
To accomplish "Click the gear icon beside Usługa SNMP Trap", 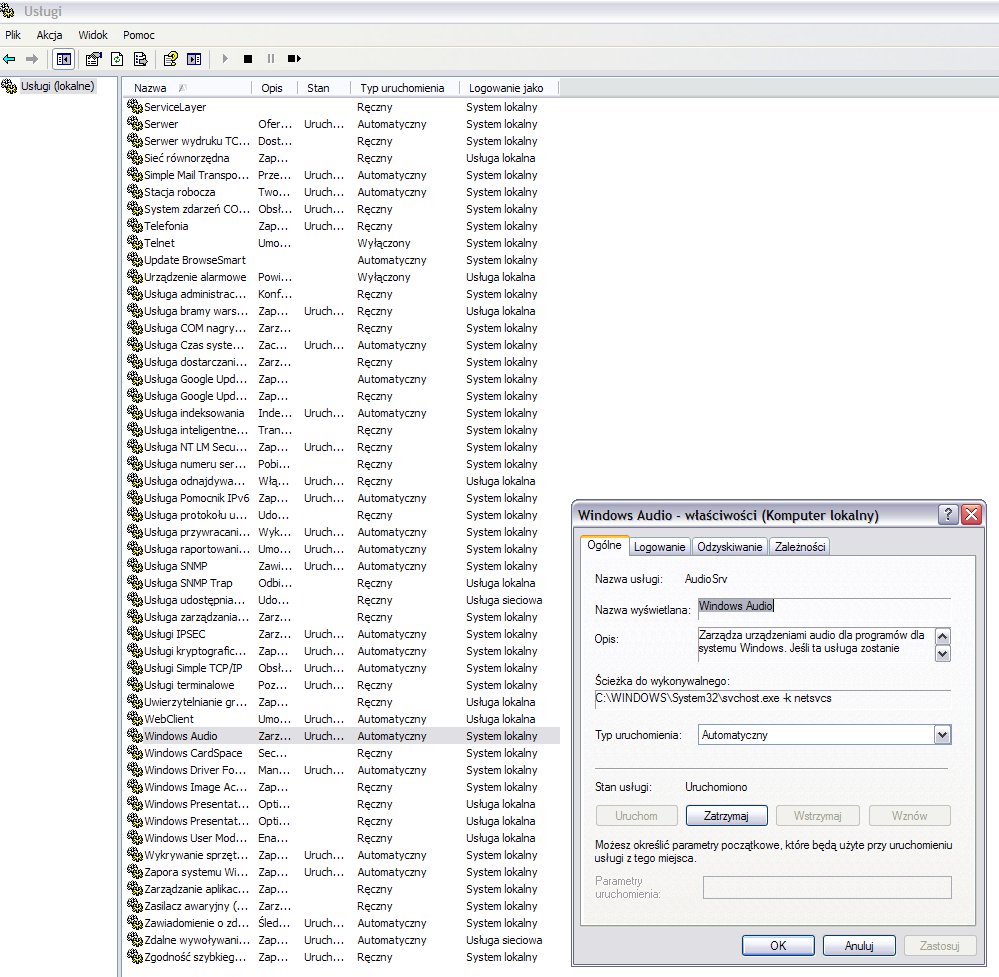I will point(134,583).
